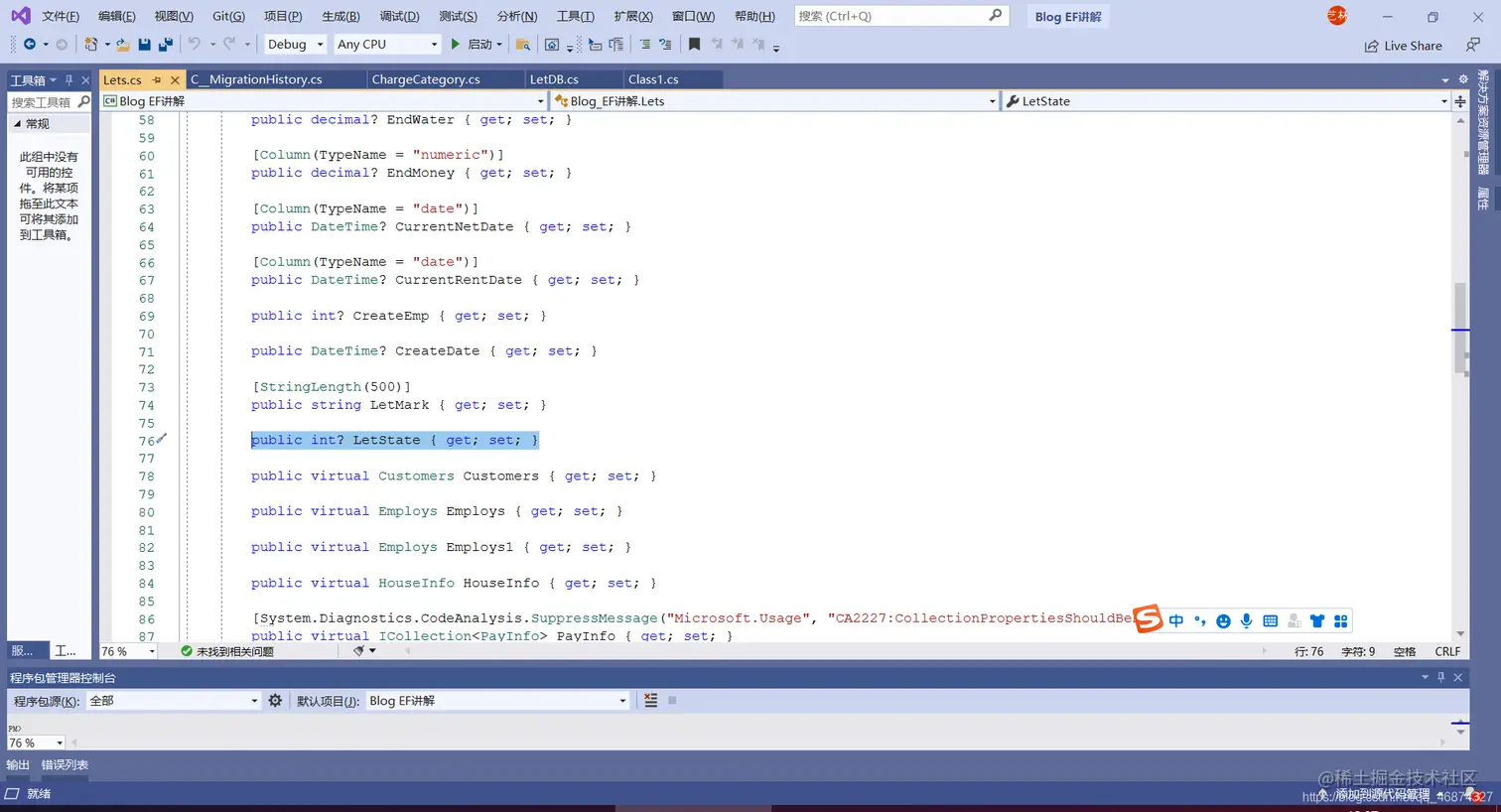Open the Blog_EF讲解.Lets class dropdown

tap(774, 101)
